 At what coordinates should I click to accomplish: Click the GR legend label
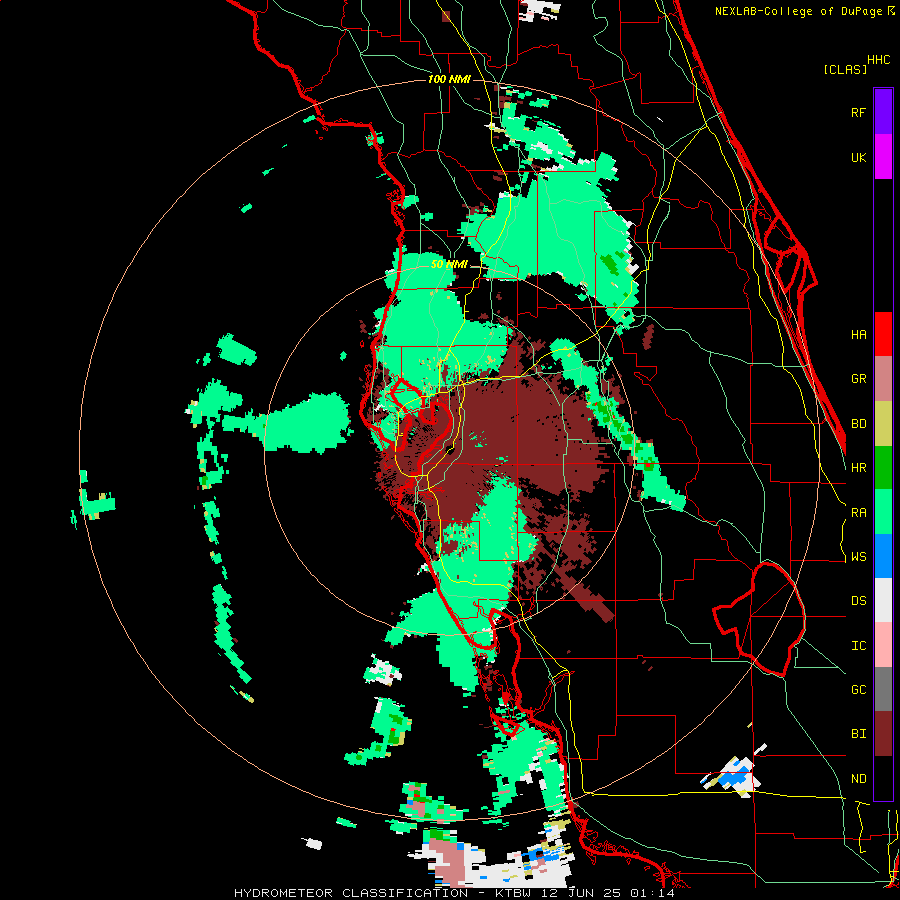pos(859,379)
